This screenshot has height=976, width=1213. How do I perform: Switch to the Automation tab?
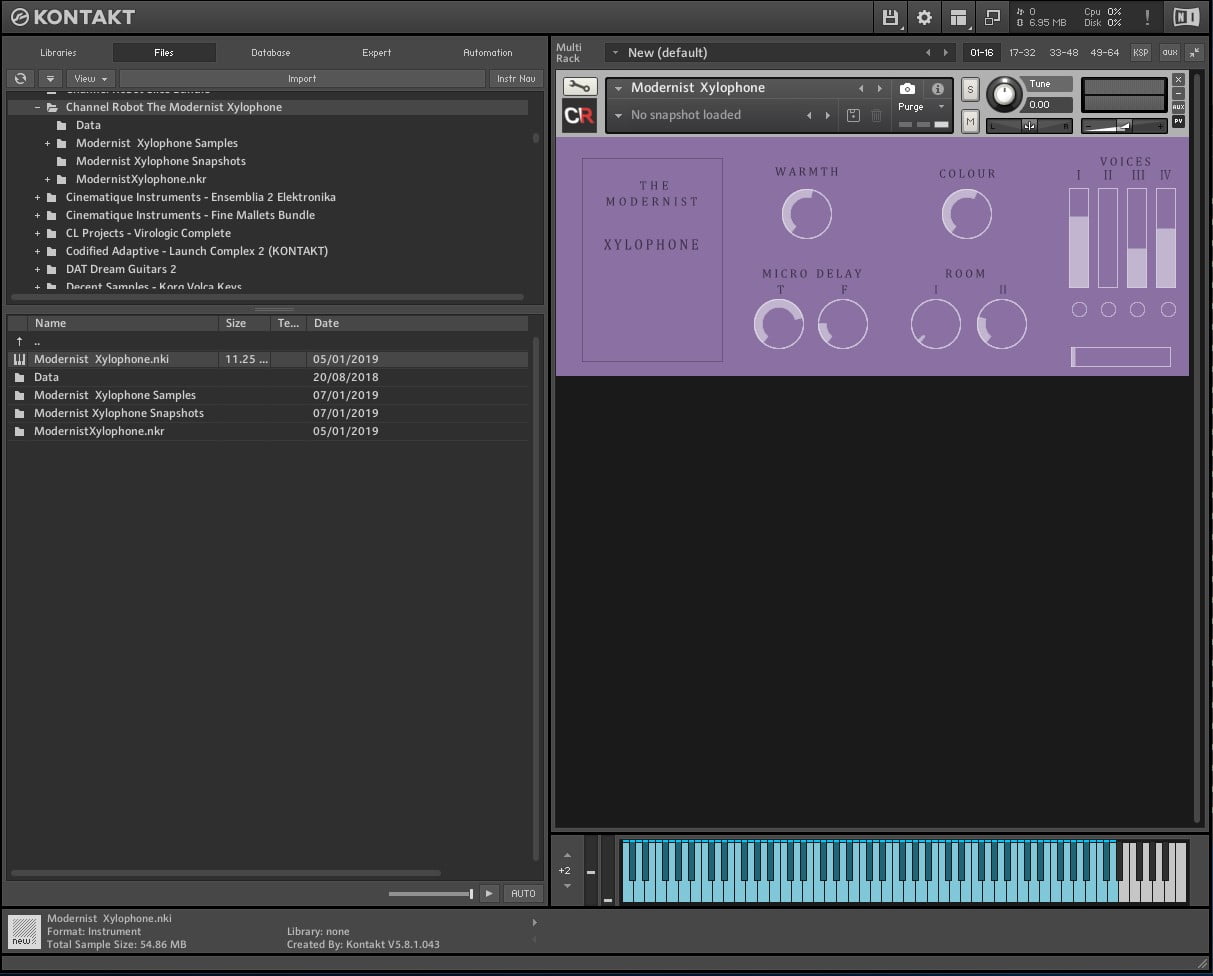(488, 52)
